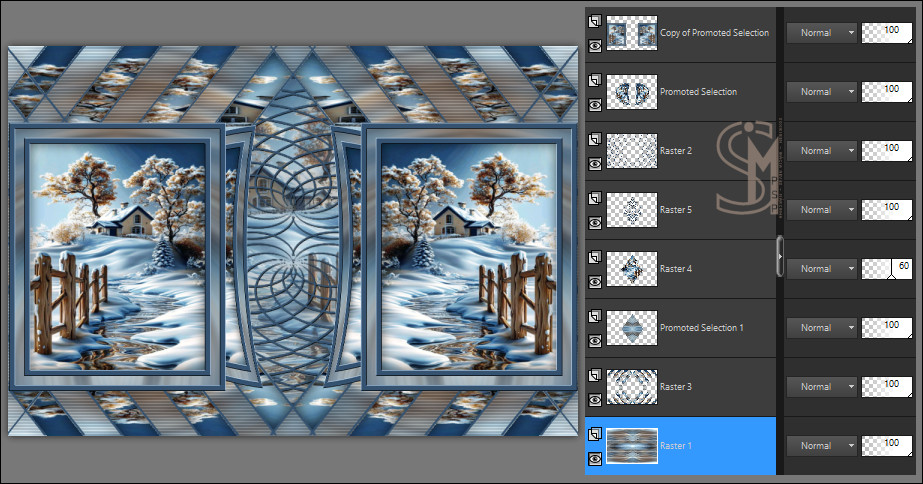Click the layer type icon of Raster 5
This screenshot has width=923, height=484.
tap(595, 197)
